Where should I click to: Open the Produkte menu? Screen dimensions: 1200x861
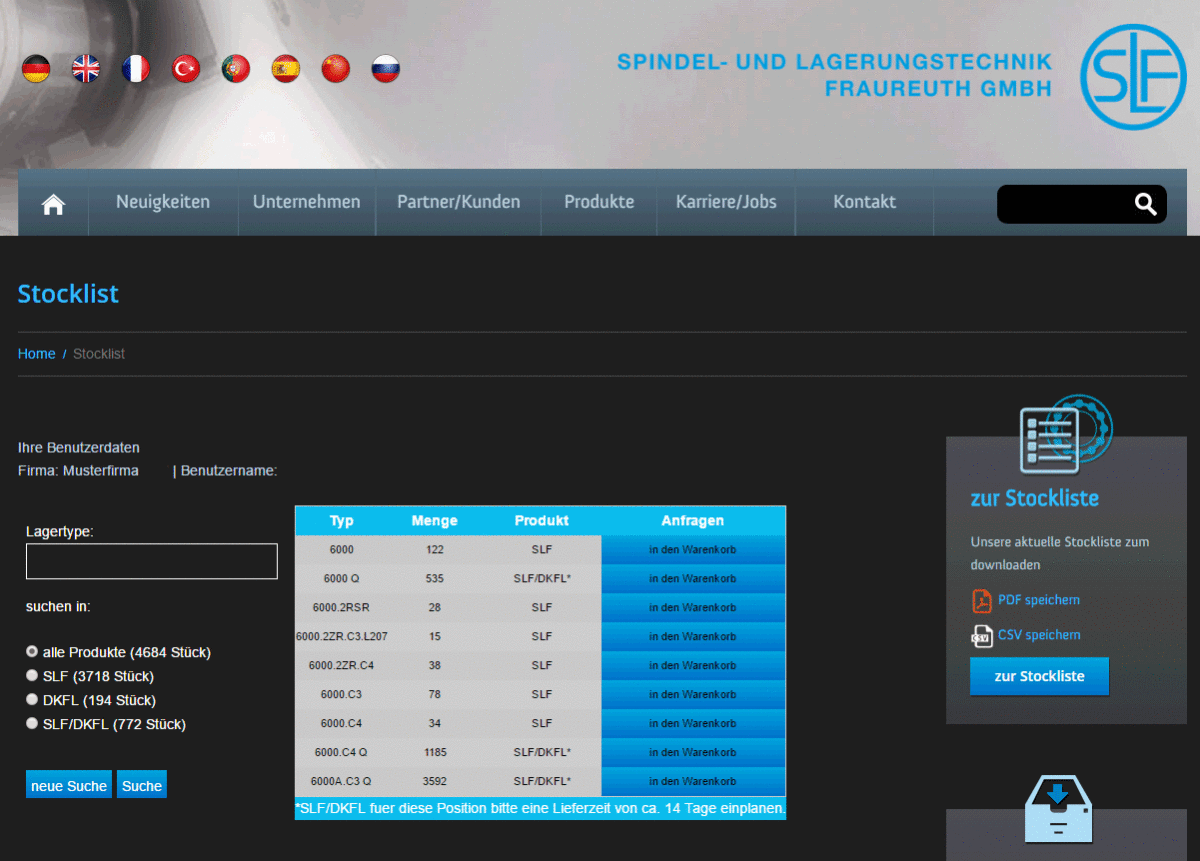click(599, 202)
